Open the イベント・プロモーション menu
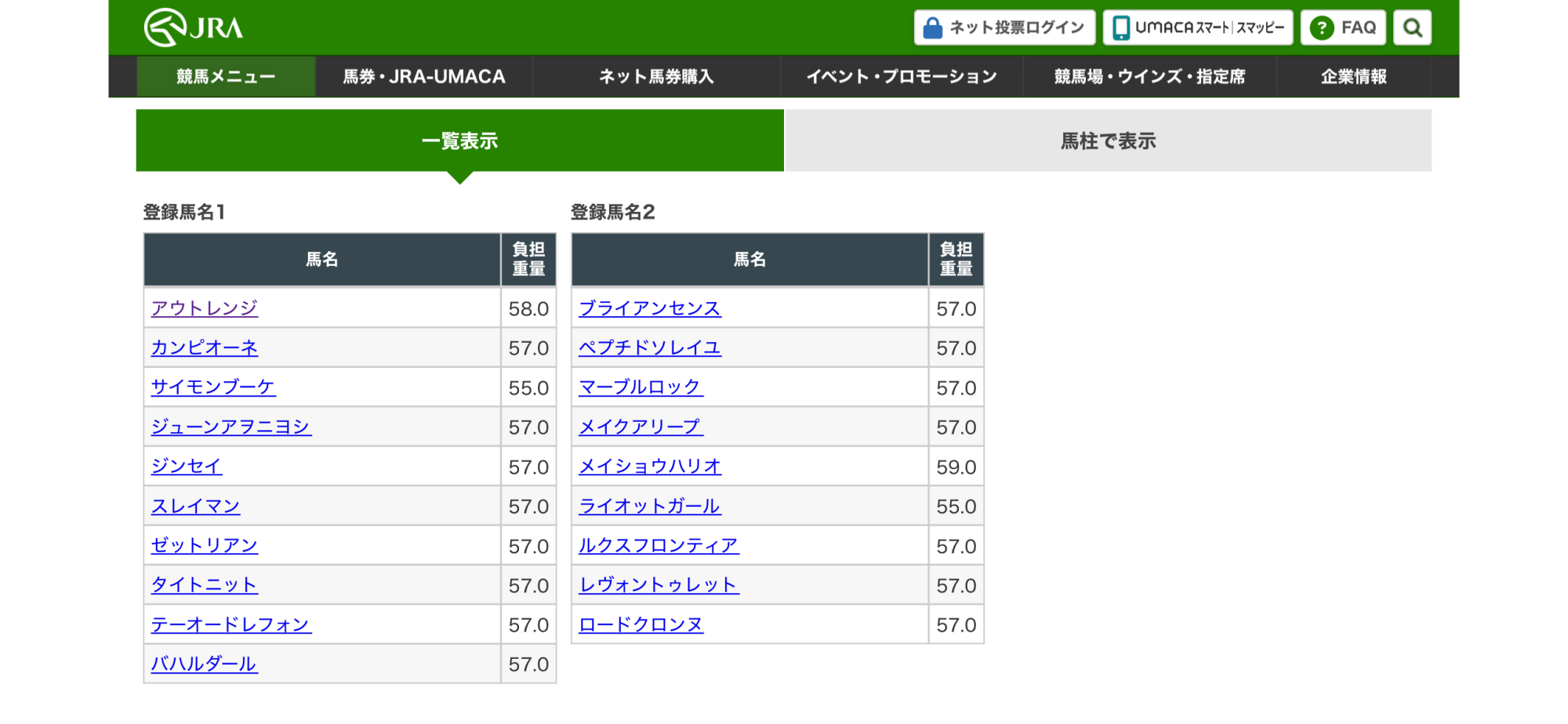The image size is (1568, 724). (902, 77)
